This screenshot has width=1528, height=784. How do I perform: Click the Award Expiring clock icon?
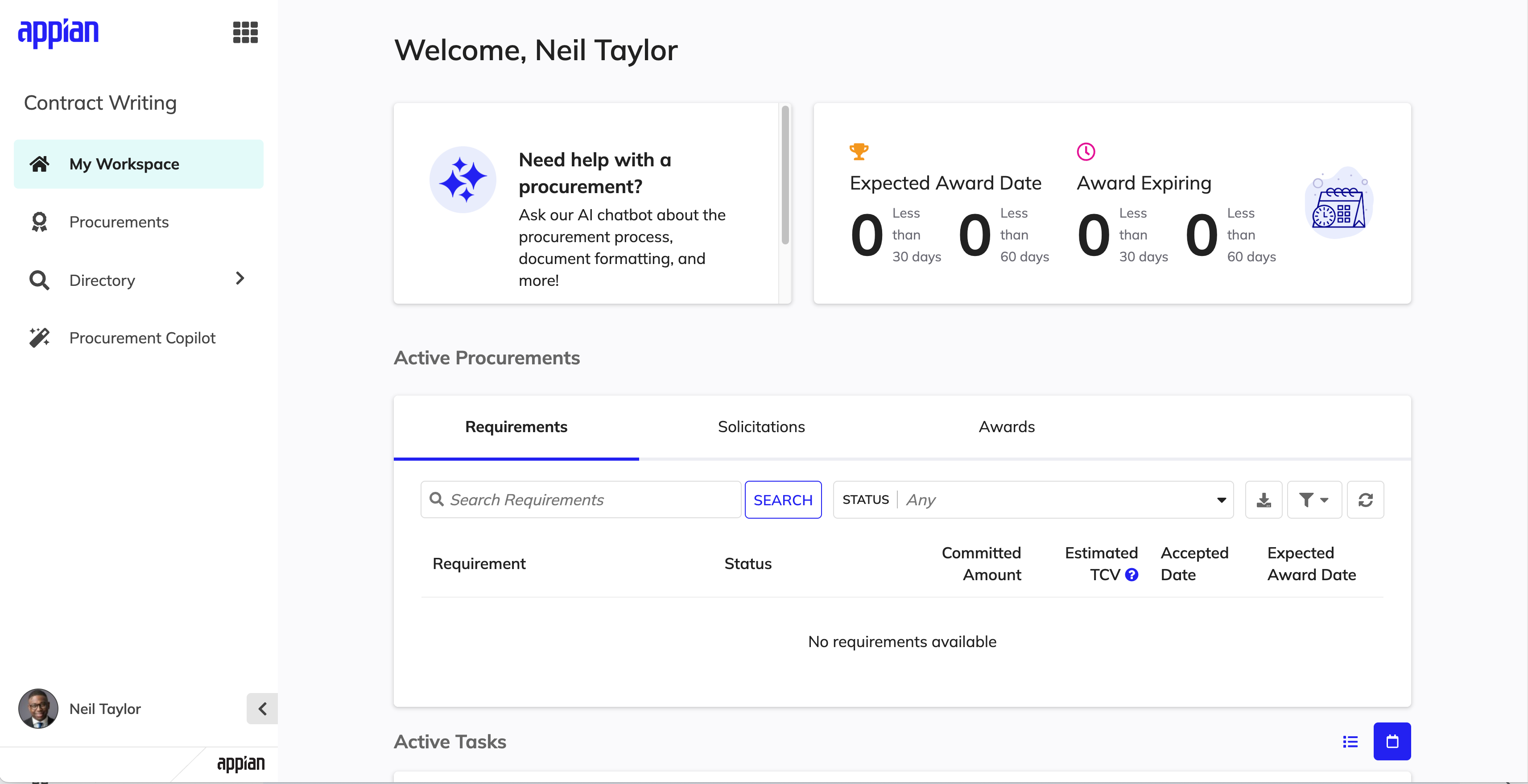[x=1086, y=151]
